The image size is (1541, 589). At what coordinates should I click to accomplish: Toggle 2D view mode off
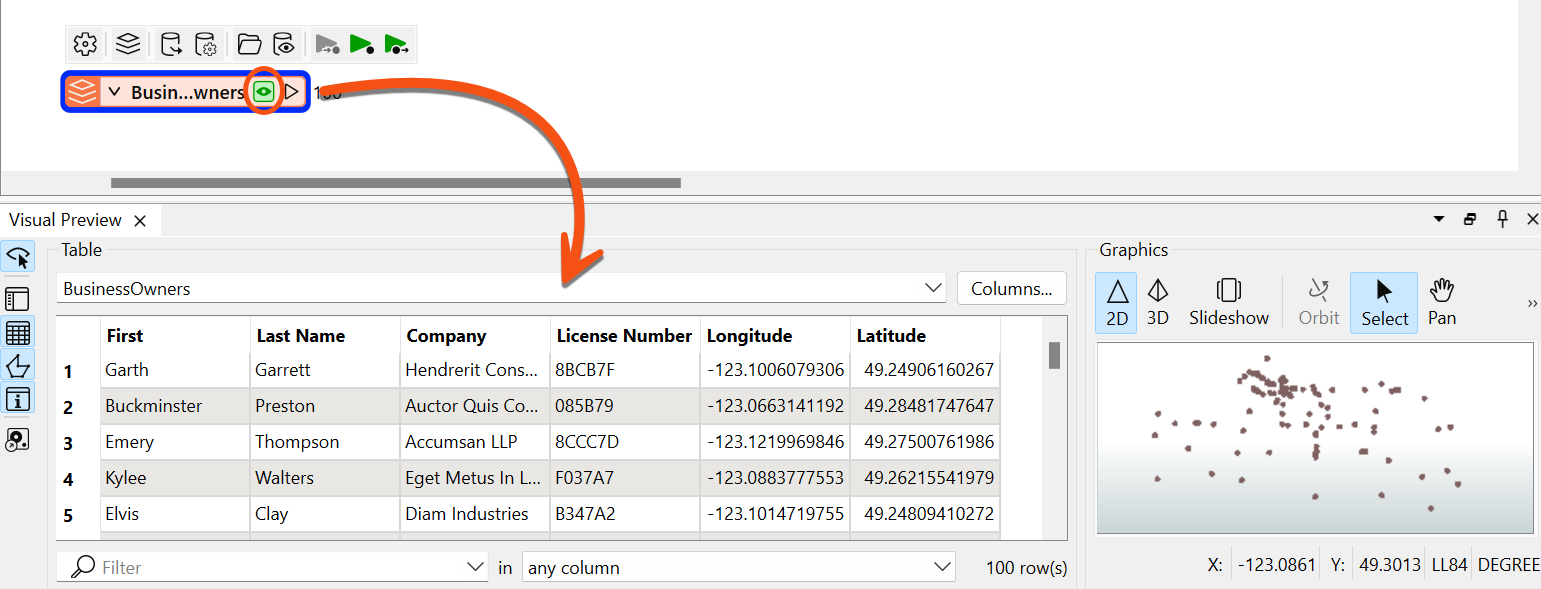1116,302
